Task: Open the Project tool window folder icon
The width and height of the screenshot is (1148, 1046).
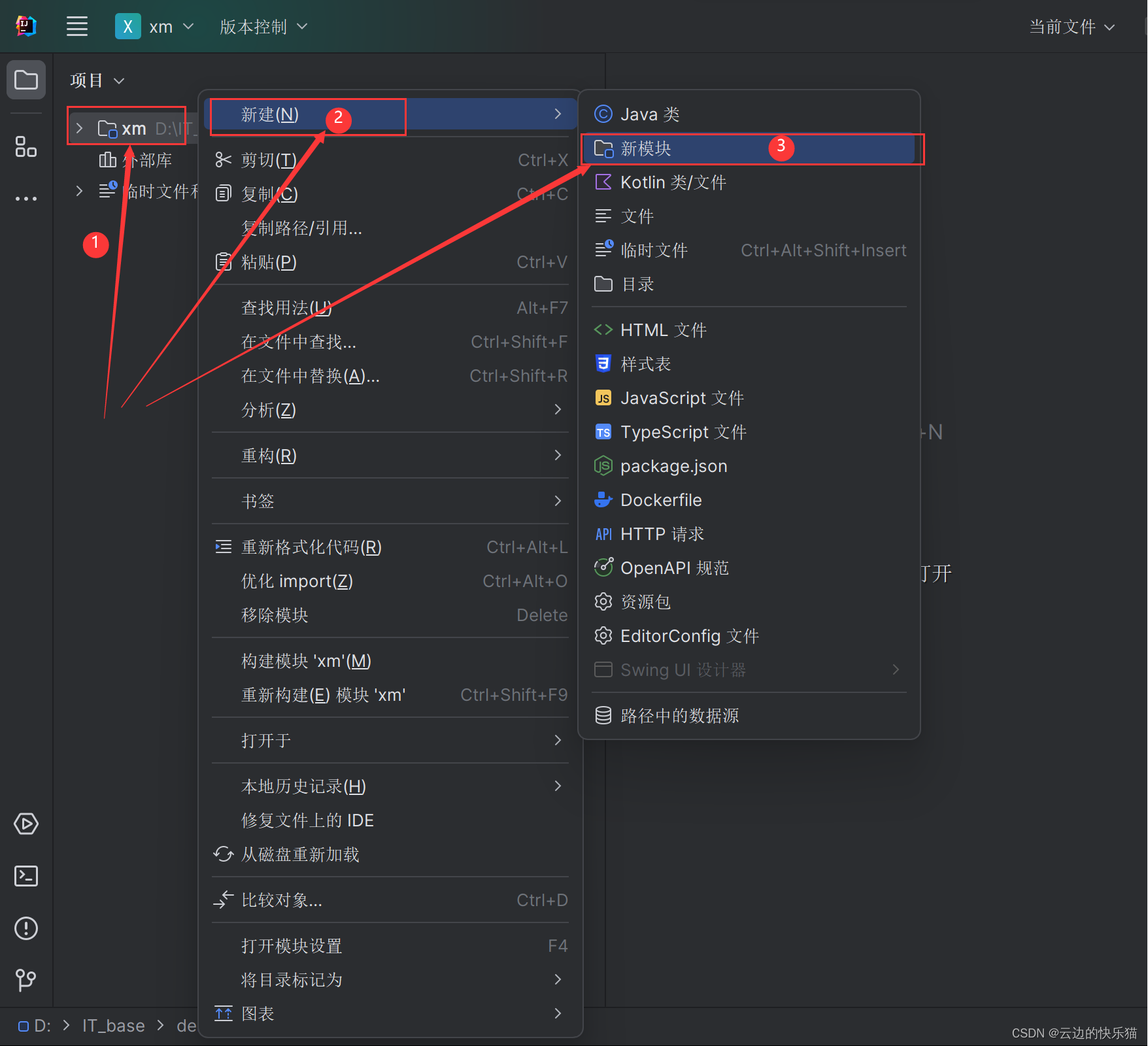Action: pos(26,80)
